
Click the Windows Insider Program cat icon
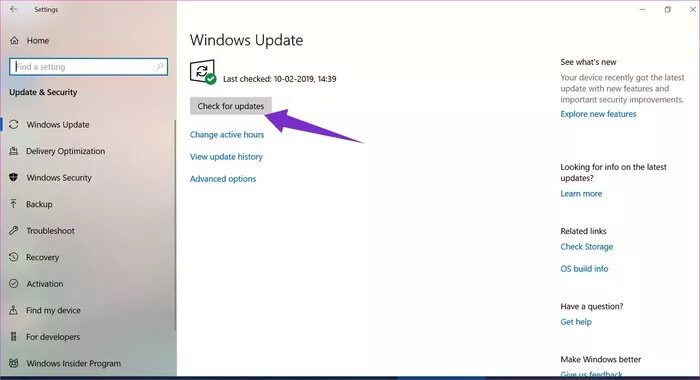[x=14, y=363]
